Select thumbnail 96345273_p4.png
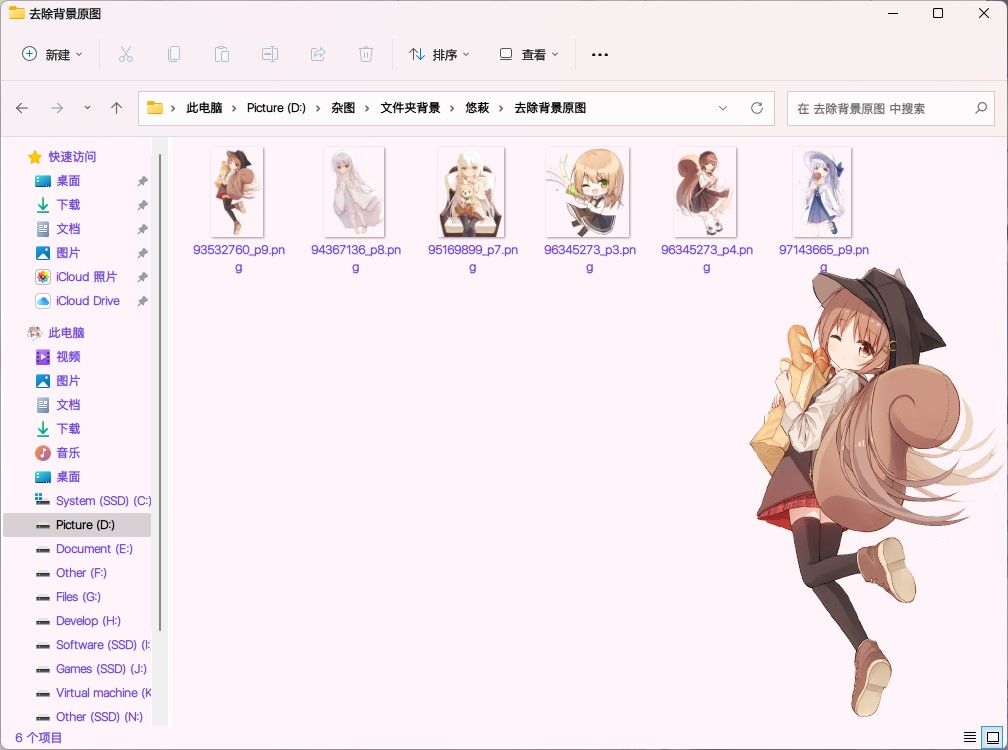Viewport: 1008px width, 750px height. tap(706, 192)
